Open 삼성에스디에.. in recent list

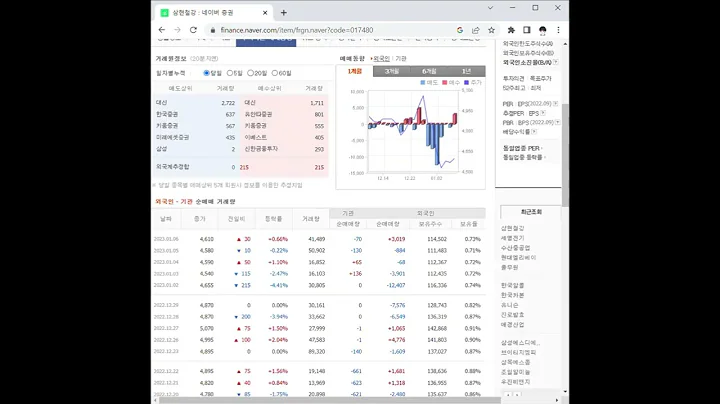[520, 343]
